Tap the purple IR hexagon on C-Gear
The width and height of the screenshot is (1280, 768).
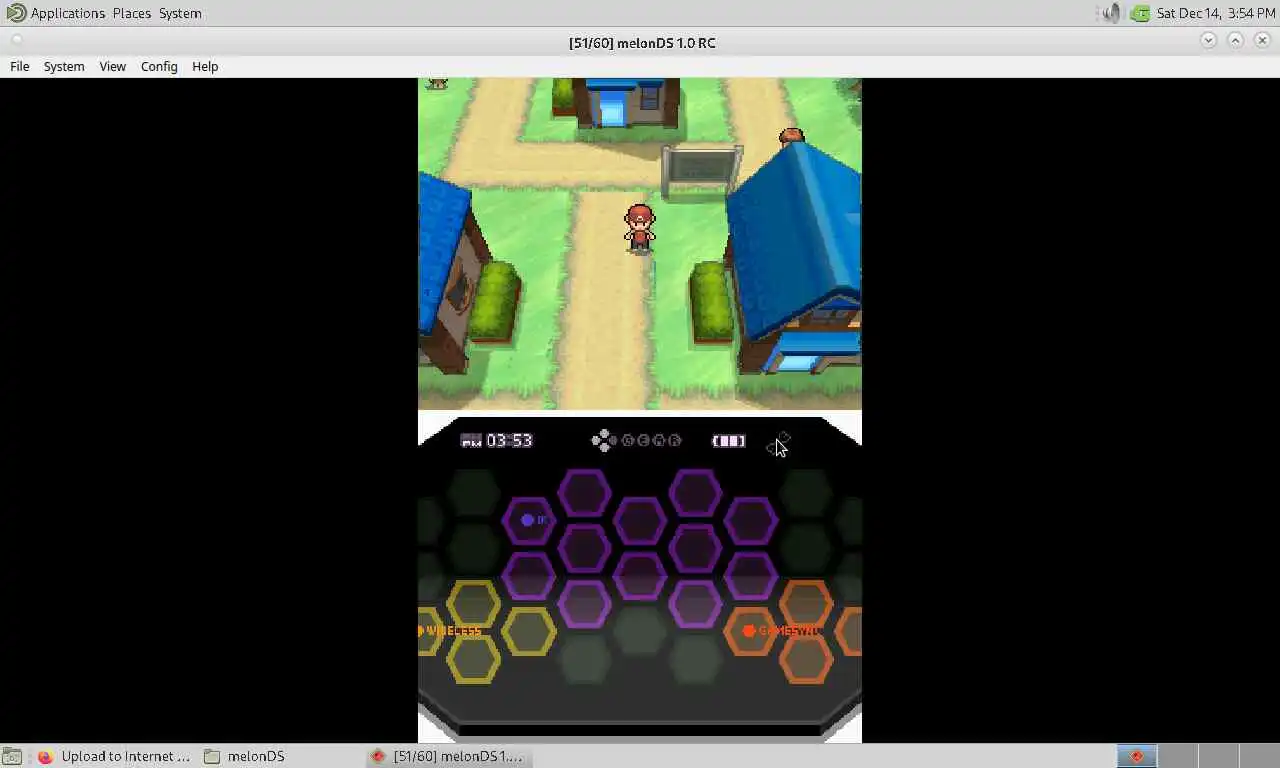point(529,520)
